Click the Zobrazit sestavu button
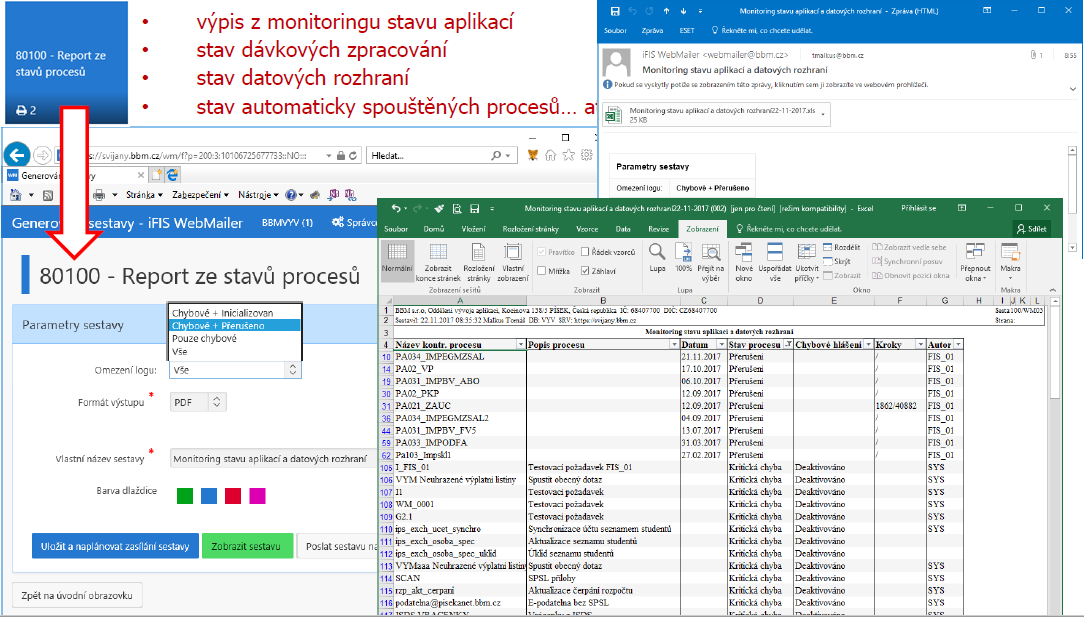Image resolution: width=1084 pixels, height=617 pixels. click(x=247, y=546)
